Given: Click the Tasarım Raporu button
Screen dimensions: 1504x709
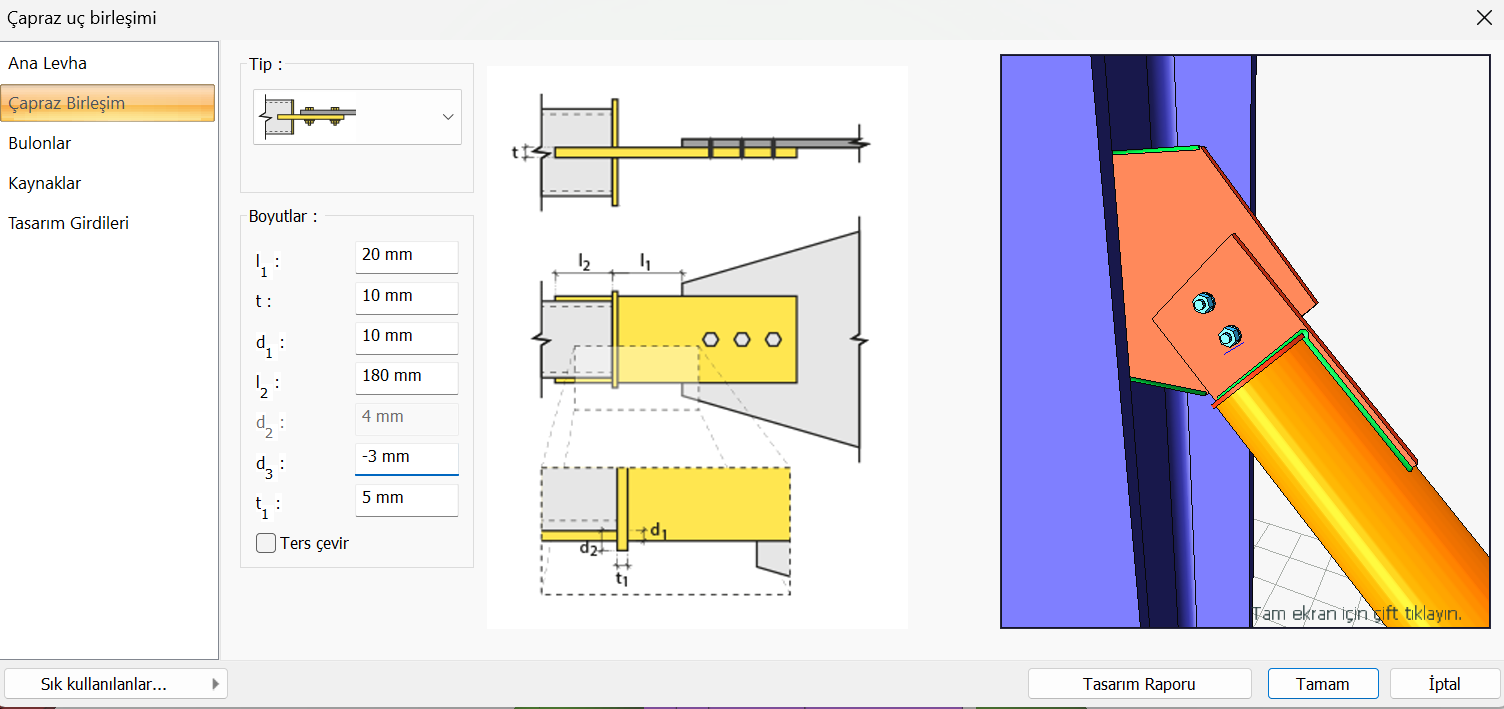Looking at the screenshot, I should point(1139,684).
